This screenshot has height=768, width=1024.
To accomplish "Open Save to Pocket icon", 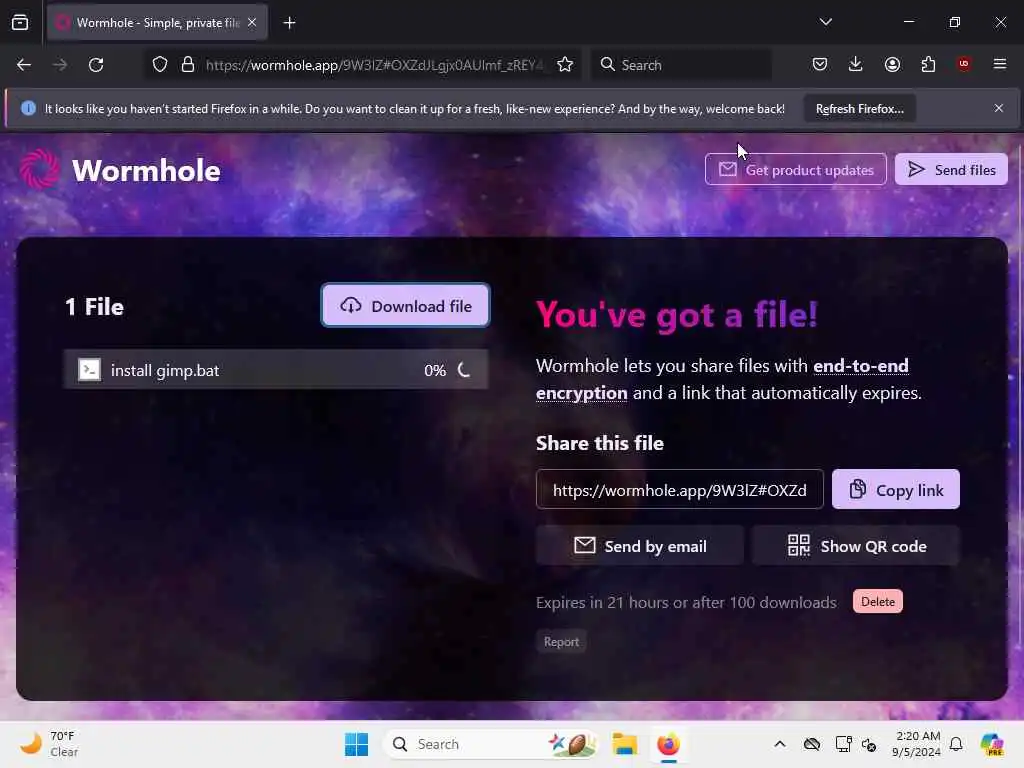I will pos(820,65).
